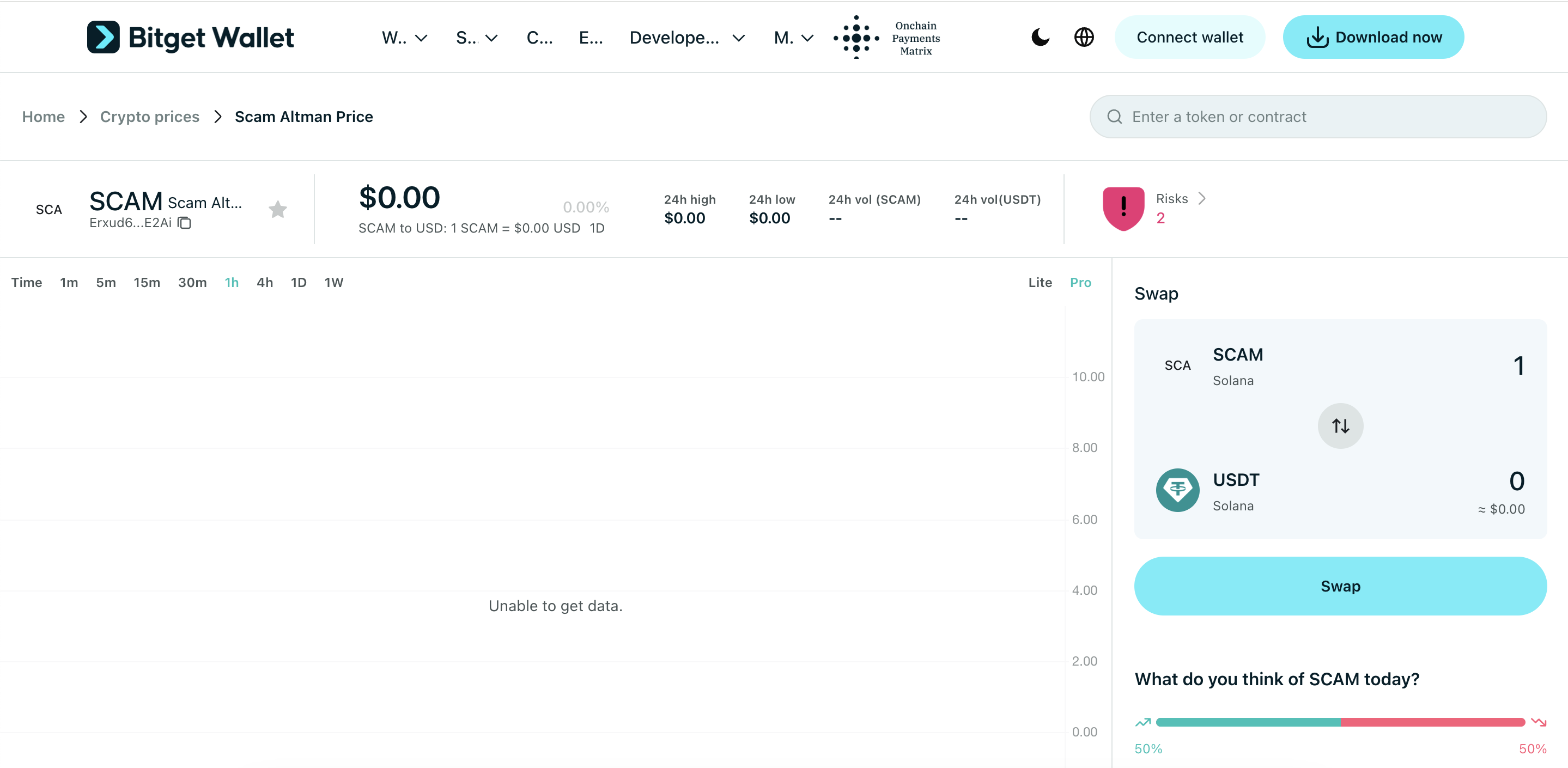Viewport: 1568px width, 768px height.
Task: Copy the Erxud6...E2Ai contract address
Action: click(185, 223)
